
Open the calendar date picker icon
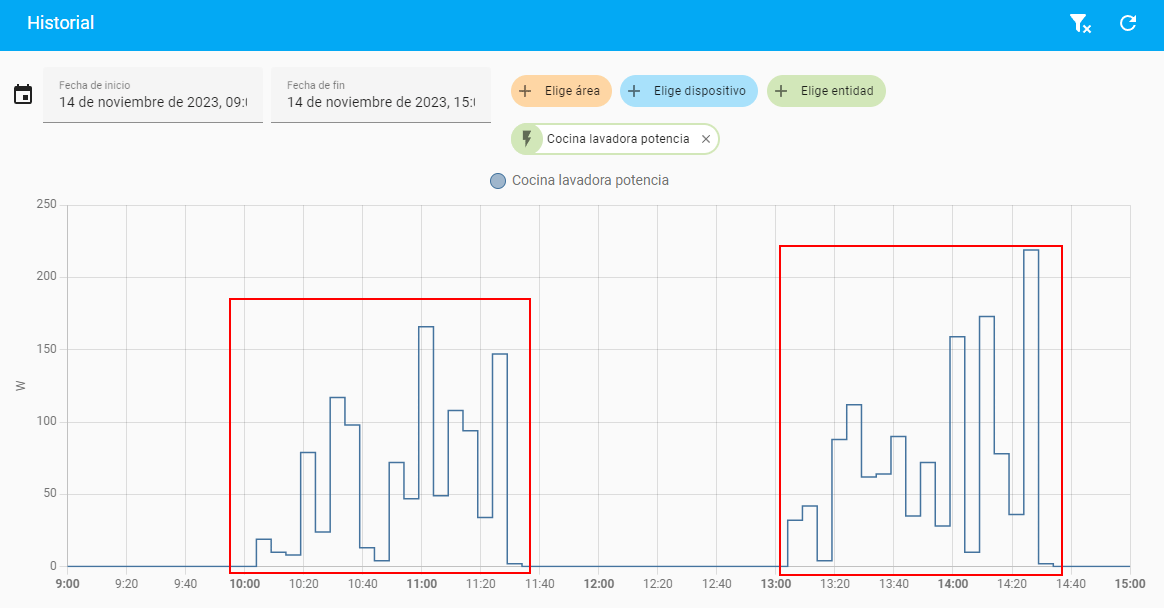pyautogui.click(x=23, y=95)
